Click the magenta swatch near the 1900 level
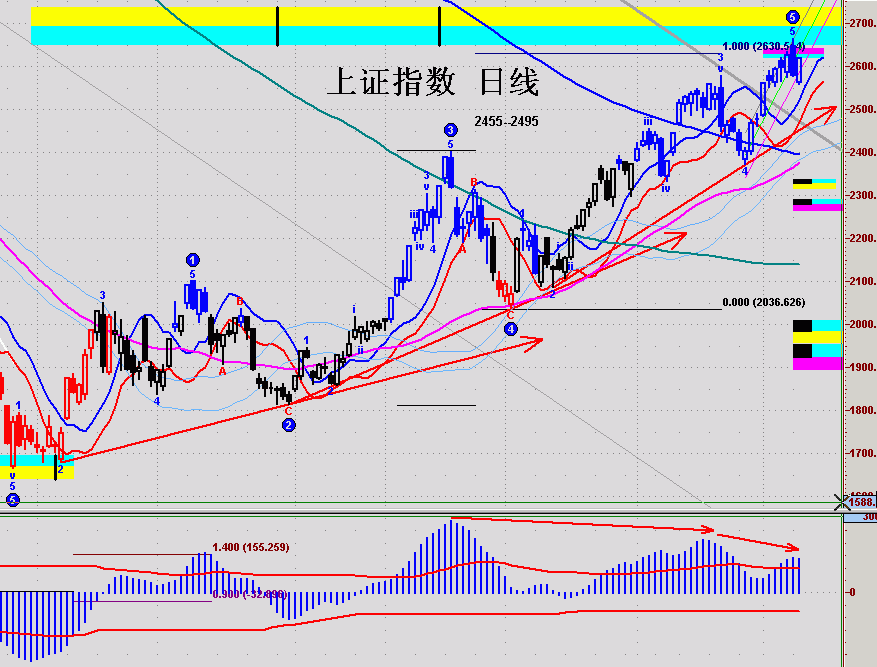The height and width of the screenshot is (667, 877). click(x=817, y=364)
